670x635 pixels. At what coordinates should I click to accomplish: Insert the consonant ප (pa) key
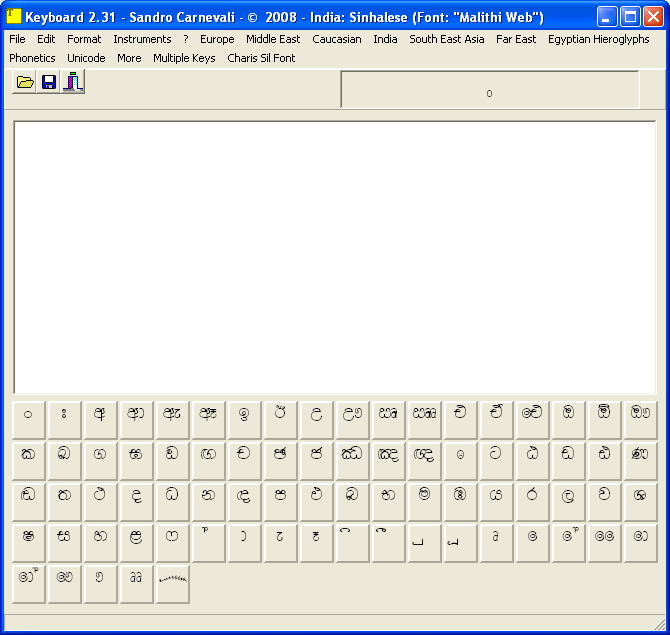(280, 502)
